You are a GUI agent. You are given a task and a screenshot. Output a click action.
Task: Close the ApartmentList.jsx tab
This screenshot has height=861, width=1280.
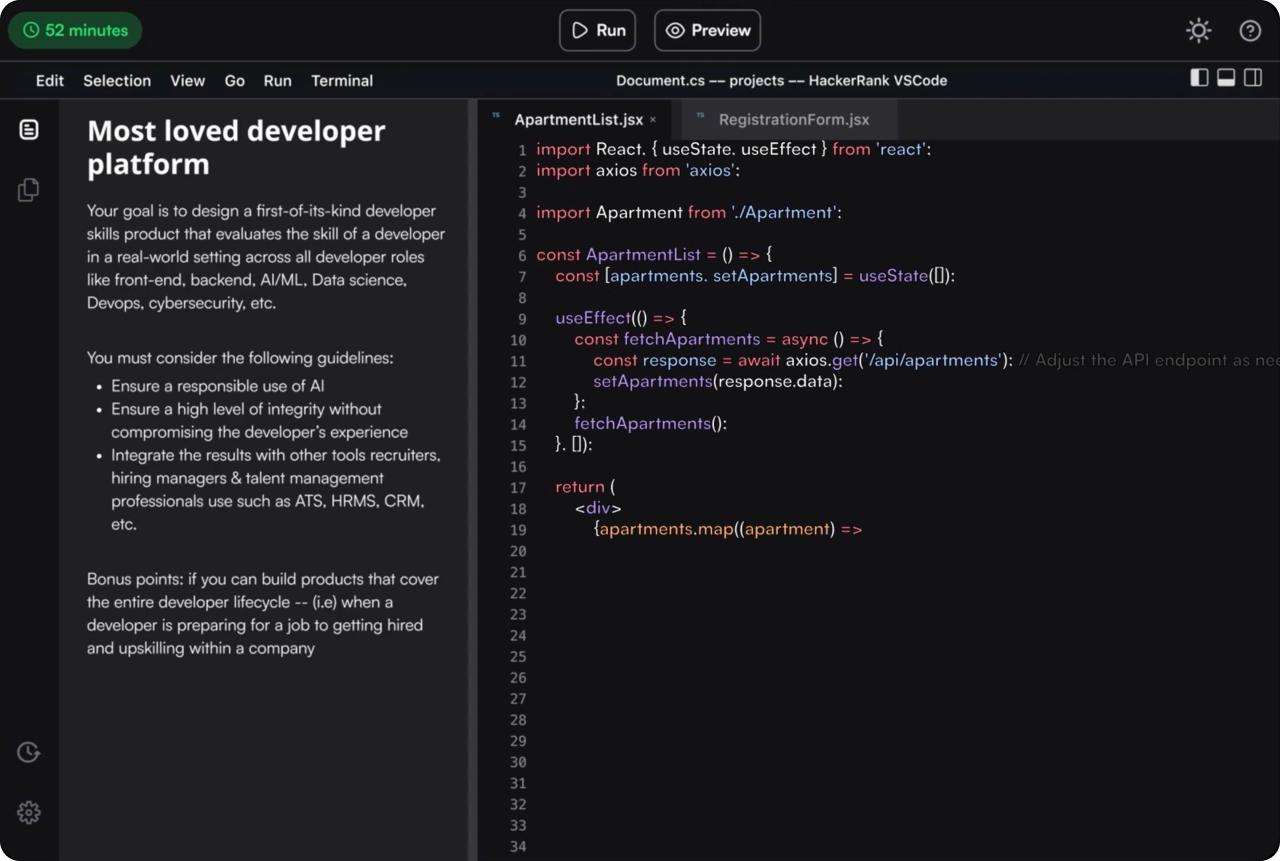[x=652, y=119]
